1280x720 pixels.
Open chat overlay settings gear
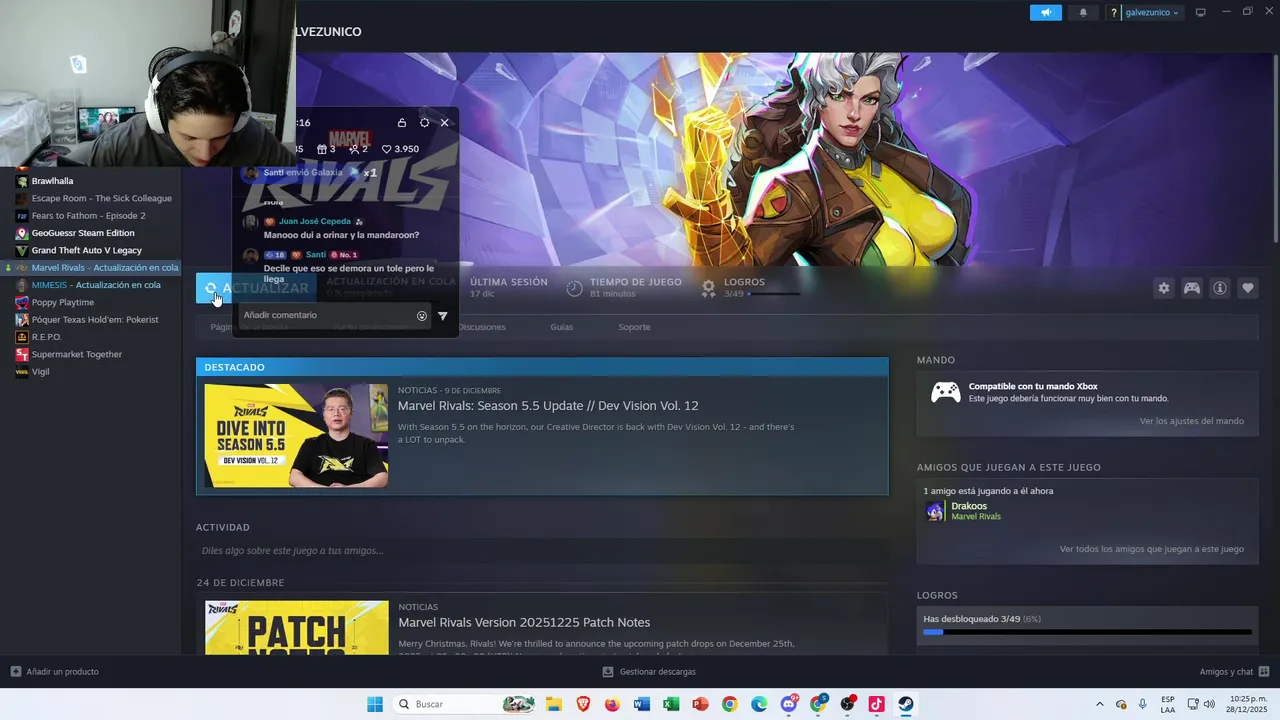(425, 123)
